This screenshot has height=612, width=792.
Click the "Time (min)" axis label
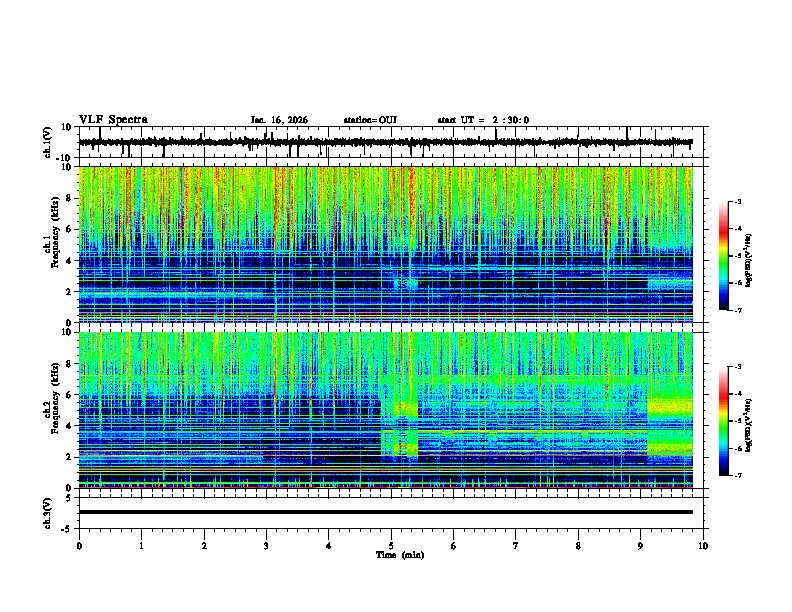click(400, 555)
